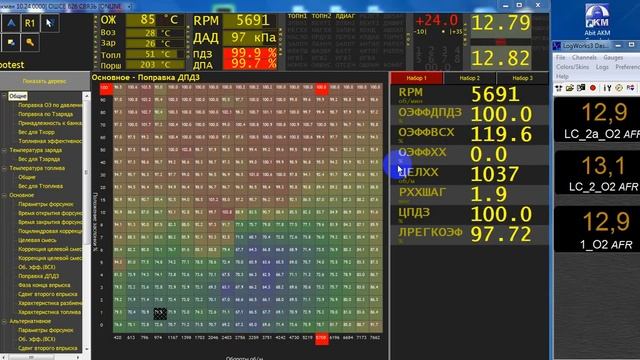Click the Показать дерево button
This screenshot has height=360, width=640.
44,81
